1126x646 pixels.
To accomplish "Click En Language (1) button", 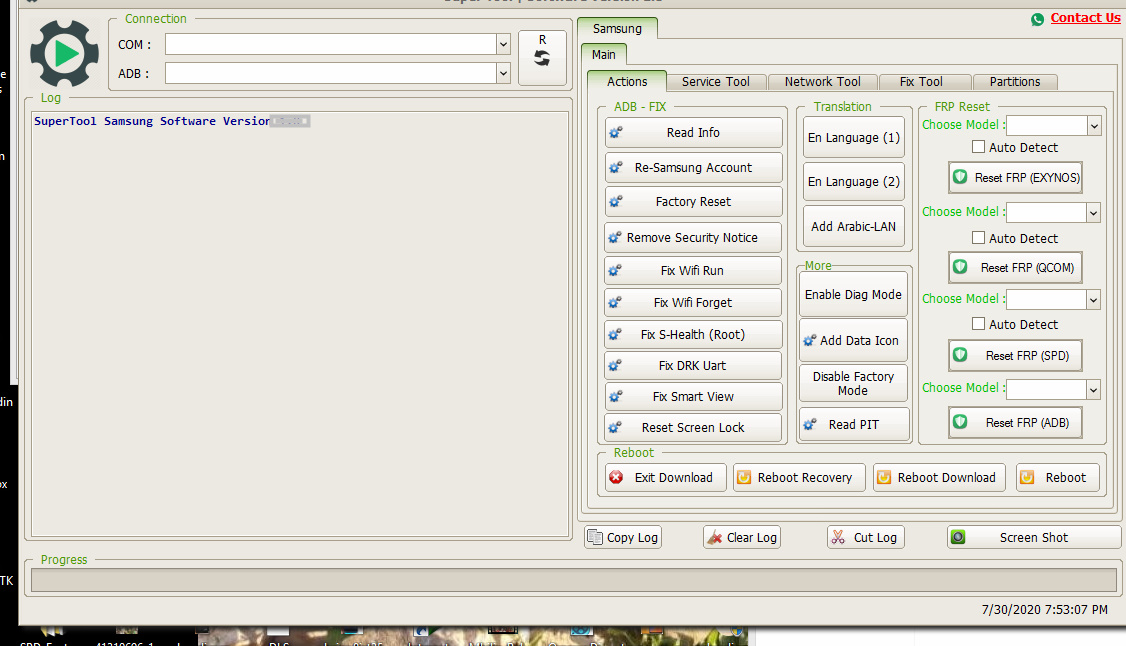I will (854, 137).
